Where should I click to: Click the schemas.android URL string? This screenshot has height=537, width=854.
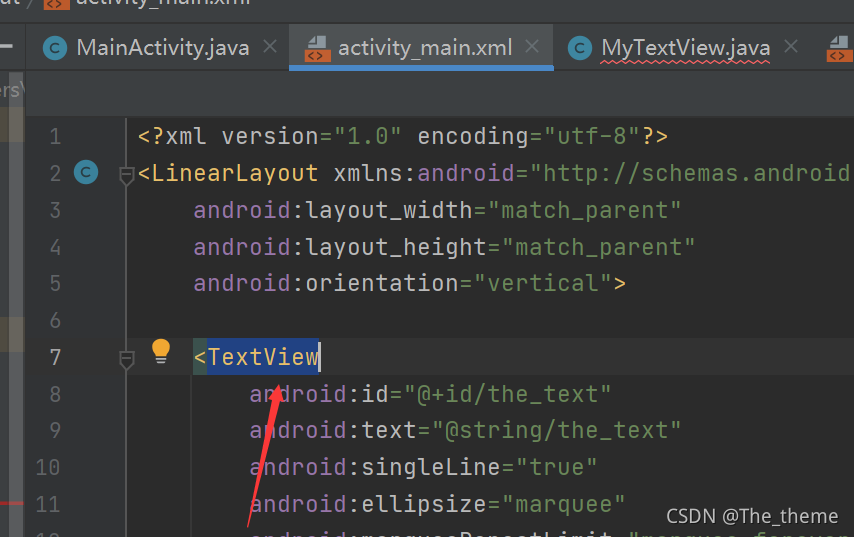[691, 174]
